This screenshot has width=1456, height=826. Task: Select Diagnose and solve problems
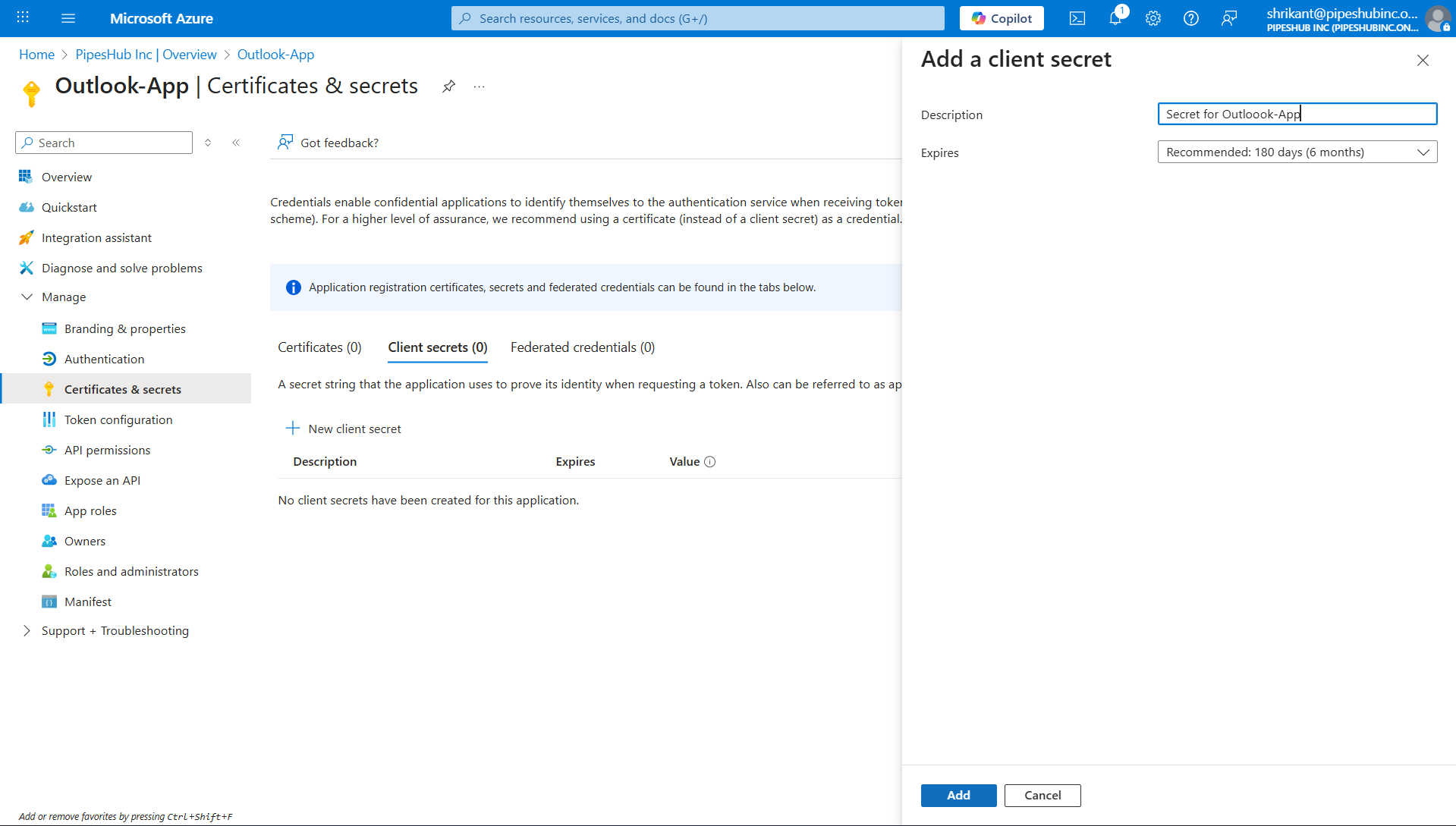[x=121, y=268]
